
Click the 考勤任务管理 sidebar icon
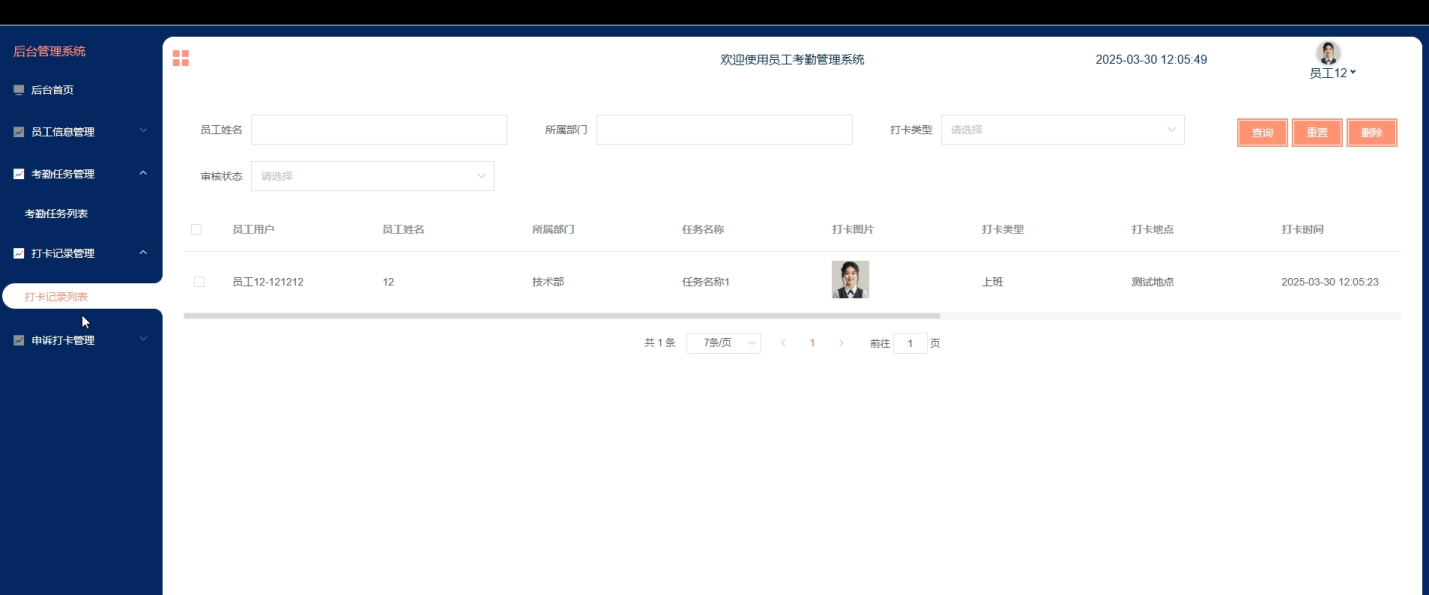19,174
